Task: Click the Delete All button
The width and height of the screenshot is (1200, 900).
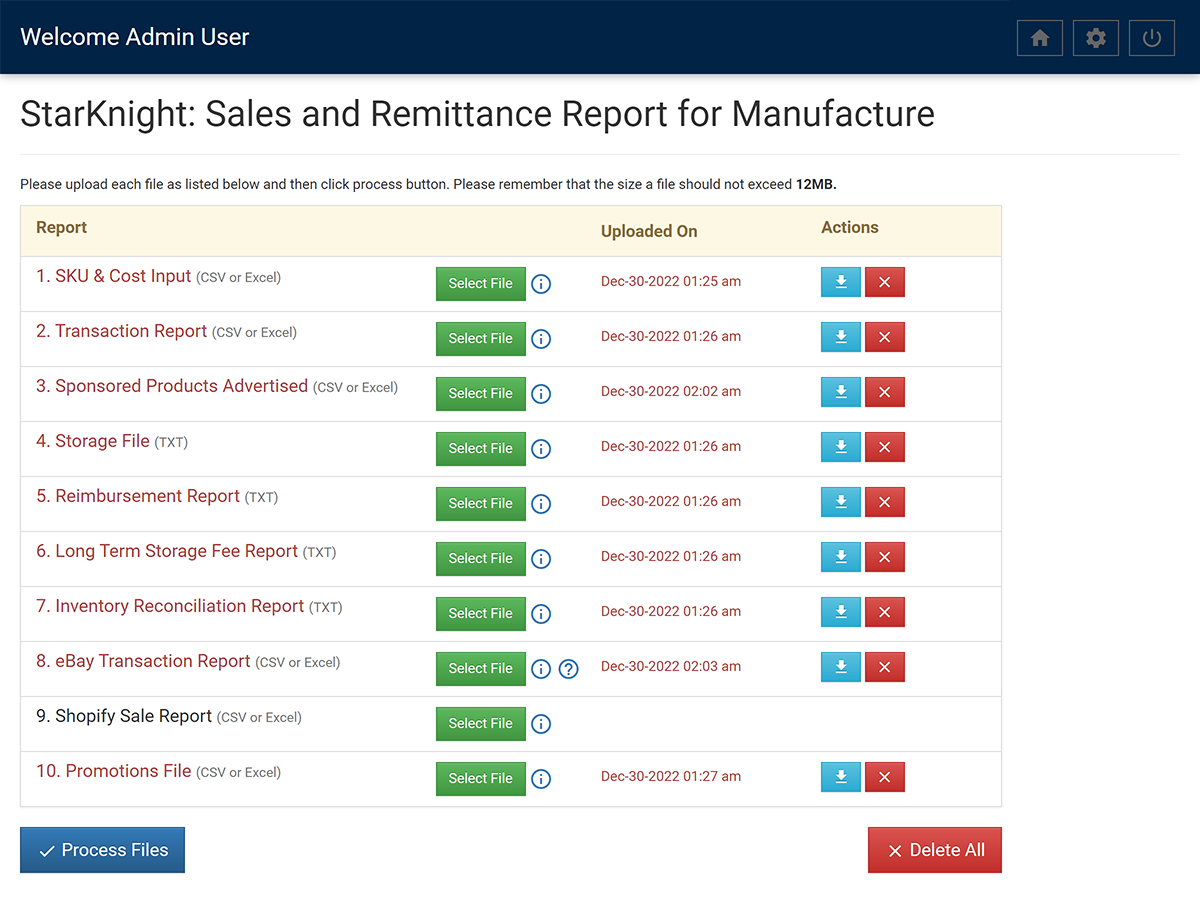Action: [x=934, y=850]
